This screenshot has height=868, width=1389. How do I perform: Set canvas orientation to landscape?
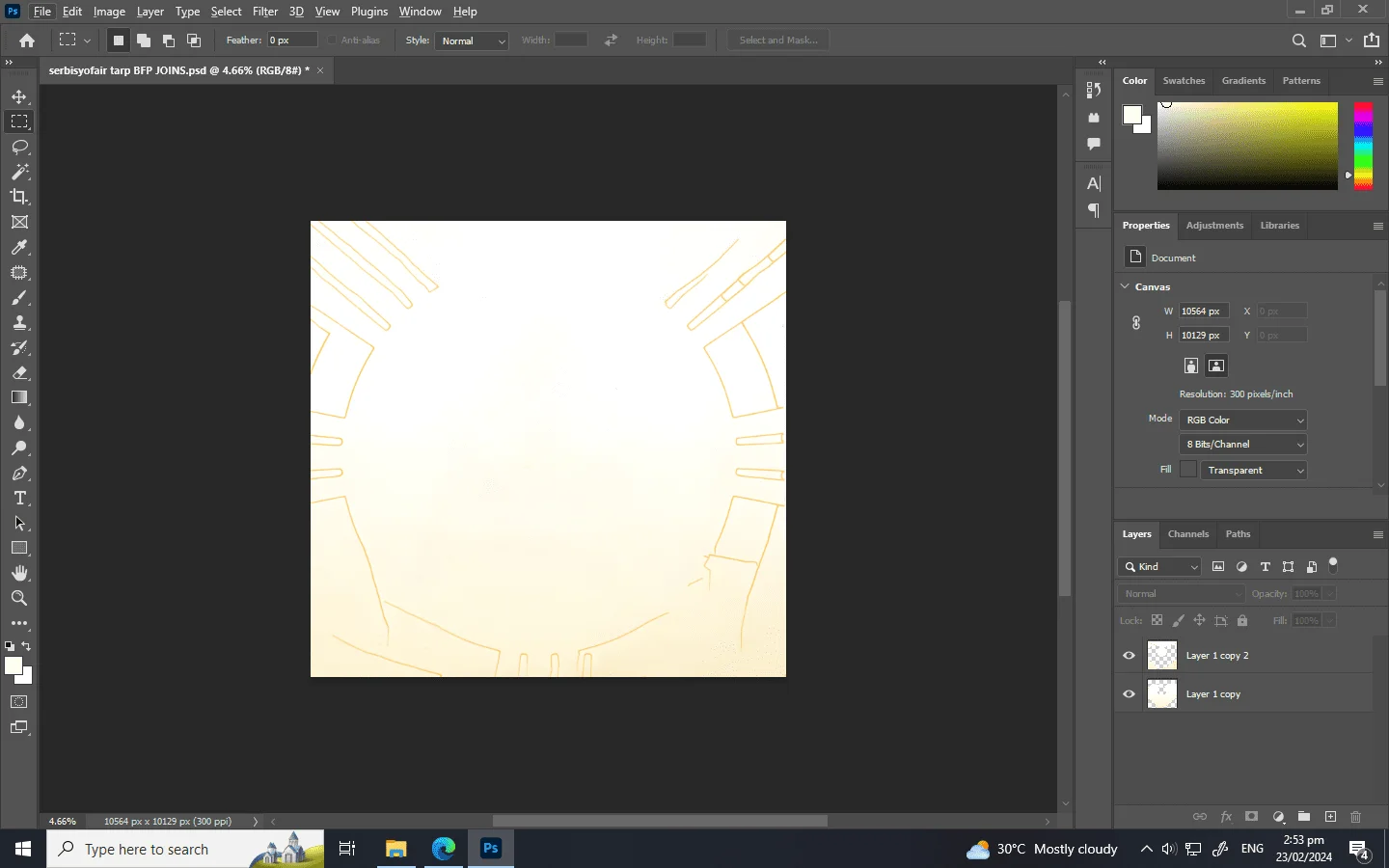(x=1216, y=366)
